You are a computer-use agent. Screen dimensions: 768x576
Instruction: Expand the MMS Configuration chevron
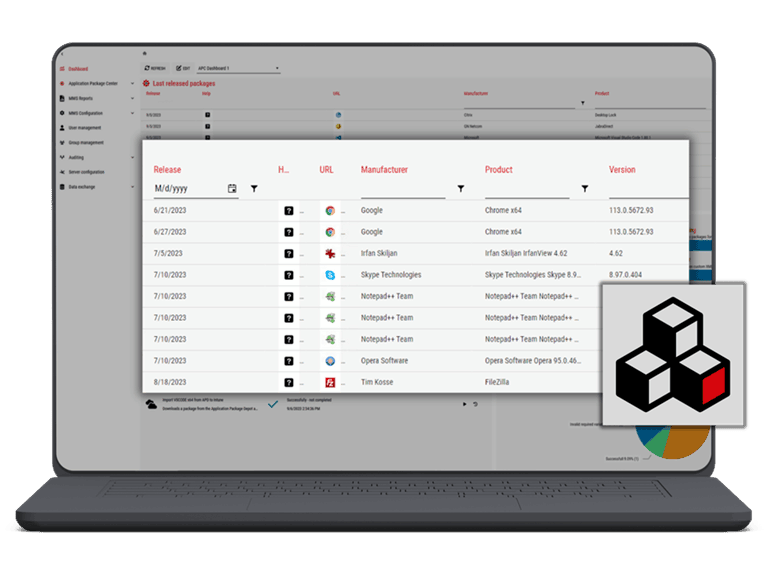point(132,113)
